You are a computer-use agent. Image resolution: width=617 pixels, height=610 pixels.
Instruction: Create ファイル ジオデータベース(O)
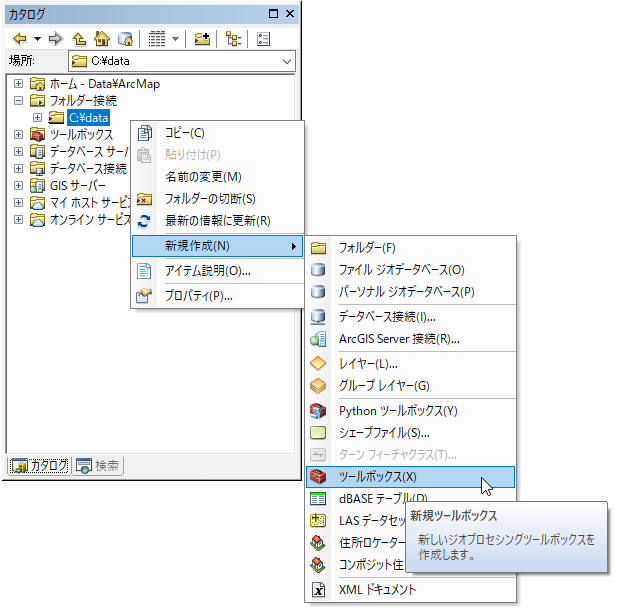pyautogui.click(x=410, y=270)
